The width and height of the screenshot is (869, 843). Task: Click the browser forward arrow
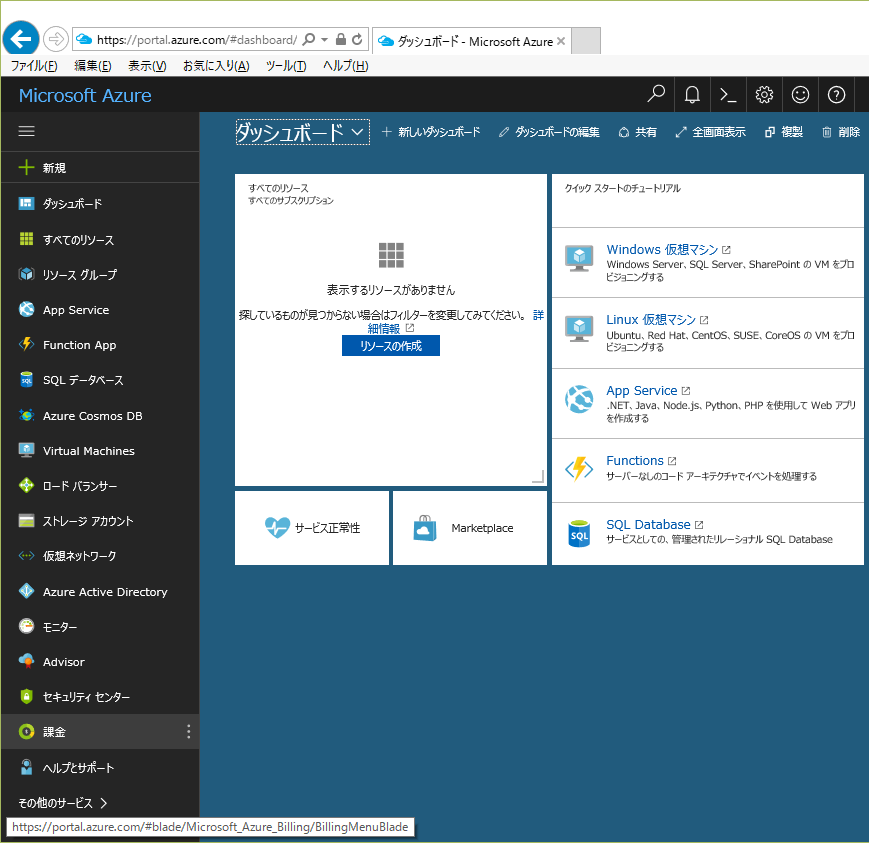(x=55, y=39)
